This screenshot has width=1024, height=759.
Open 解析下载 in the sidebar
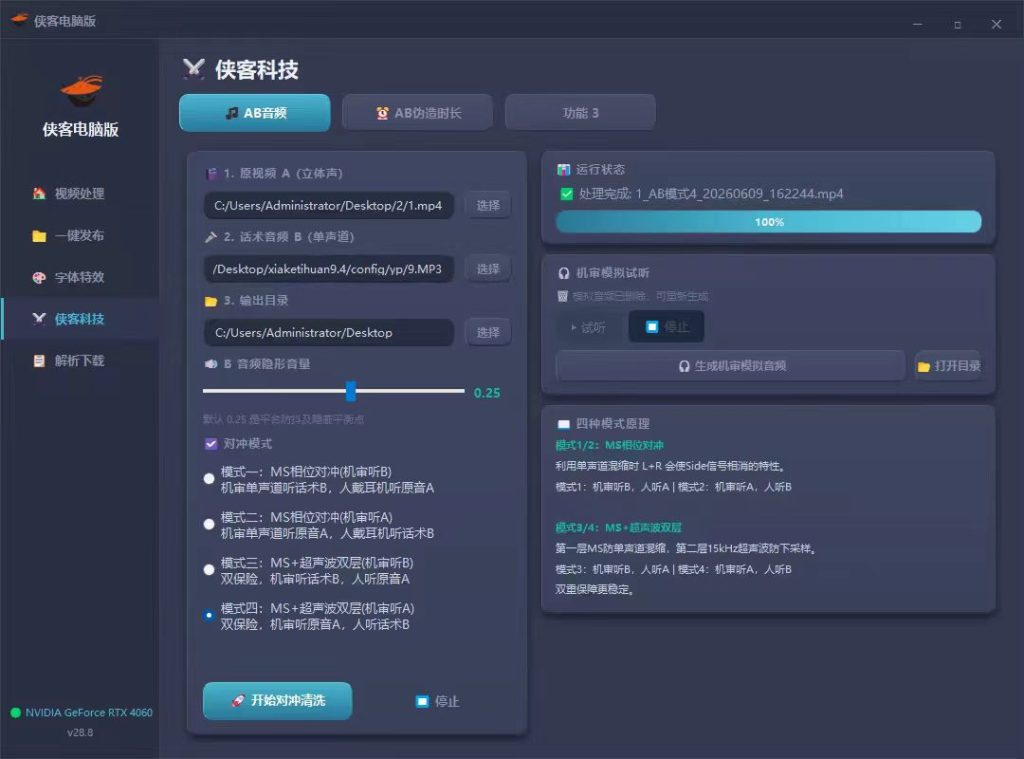(79, 361)
